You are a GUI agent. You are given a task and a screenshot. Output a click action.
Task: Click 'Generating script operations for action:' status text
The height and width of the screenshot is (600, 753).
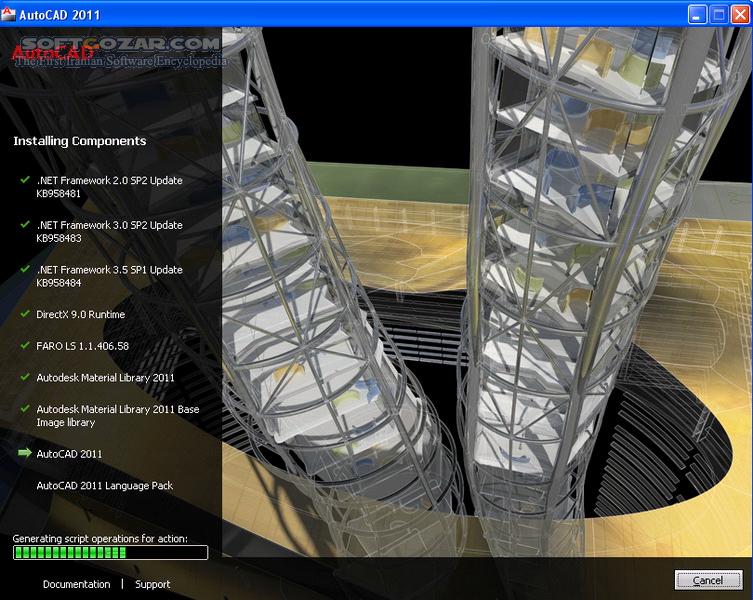coord(100,539)
